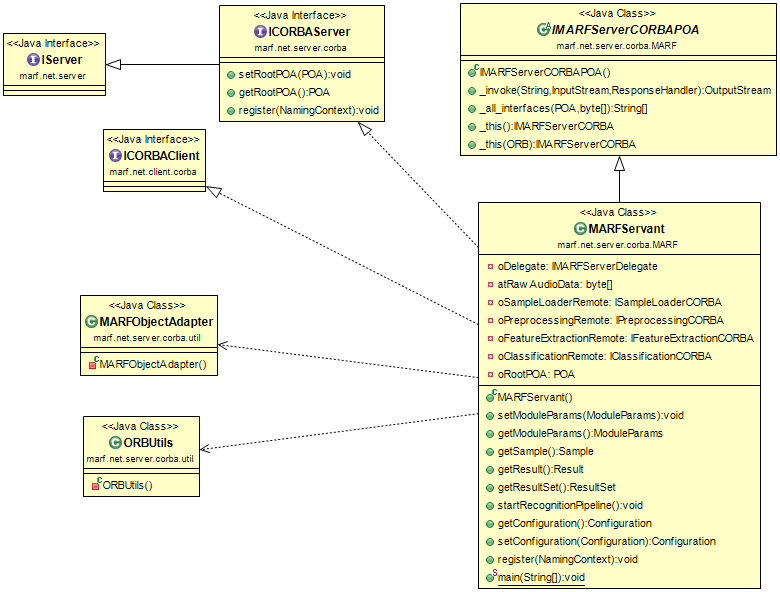Image resolution: width=780 pixels, height=592 pixels.
Task: Click the _this(ORB):IMARFServerCORBA method text
Action: [558, 144]
